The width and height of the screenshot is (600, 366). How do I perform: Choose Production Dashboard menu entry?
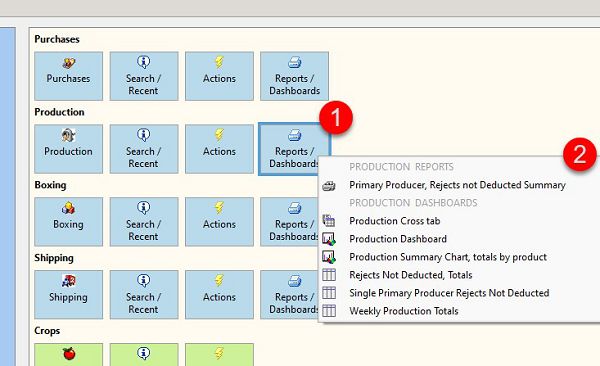(x=398, y=239)
